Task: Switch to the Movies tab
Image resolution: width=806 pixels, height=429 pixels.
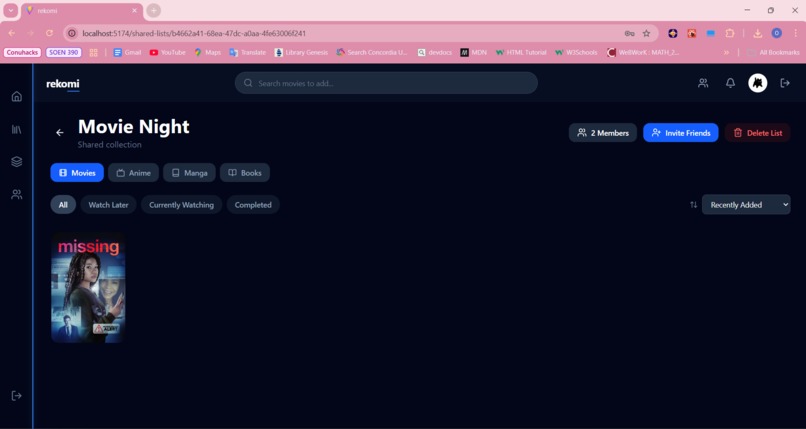Action: click(x=77, y=173)
